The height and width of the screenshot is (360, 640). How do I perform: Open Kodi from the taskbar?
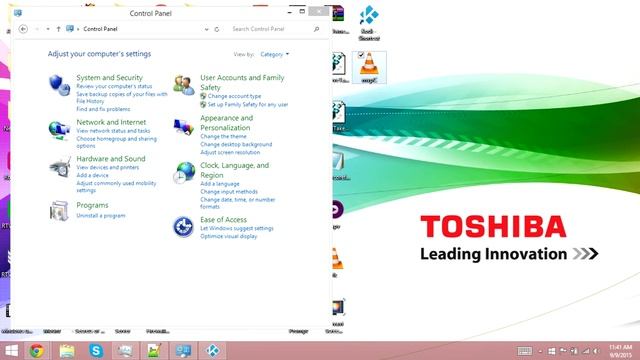pos(212,351)
